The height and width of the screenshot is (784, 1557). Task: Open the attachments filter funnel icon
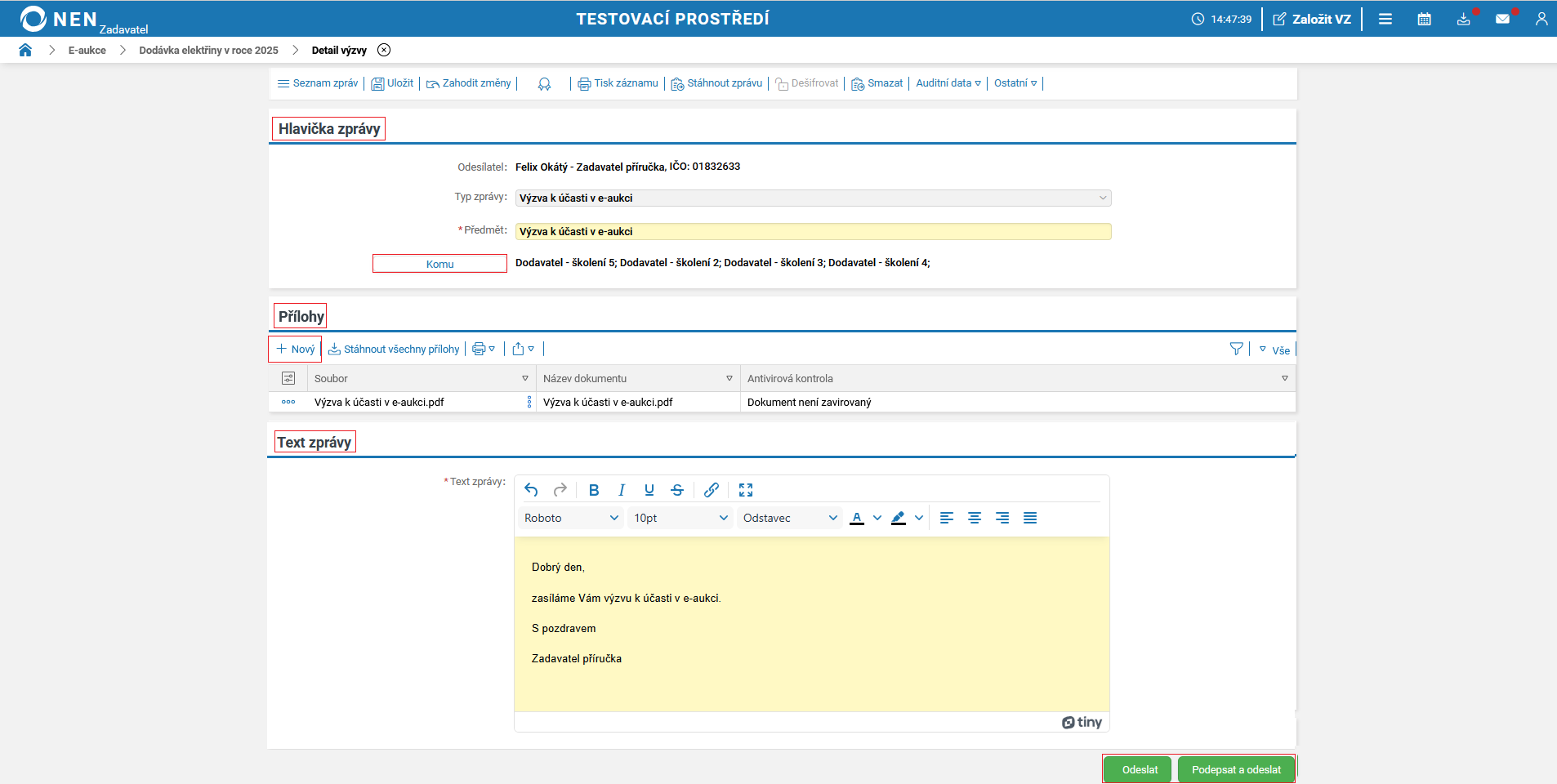pos(1236,350)
